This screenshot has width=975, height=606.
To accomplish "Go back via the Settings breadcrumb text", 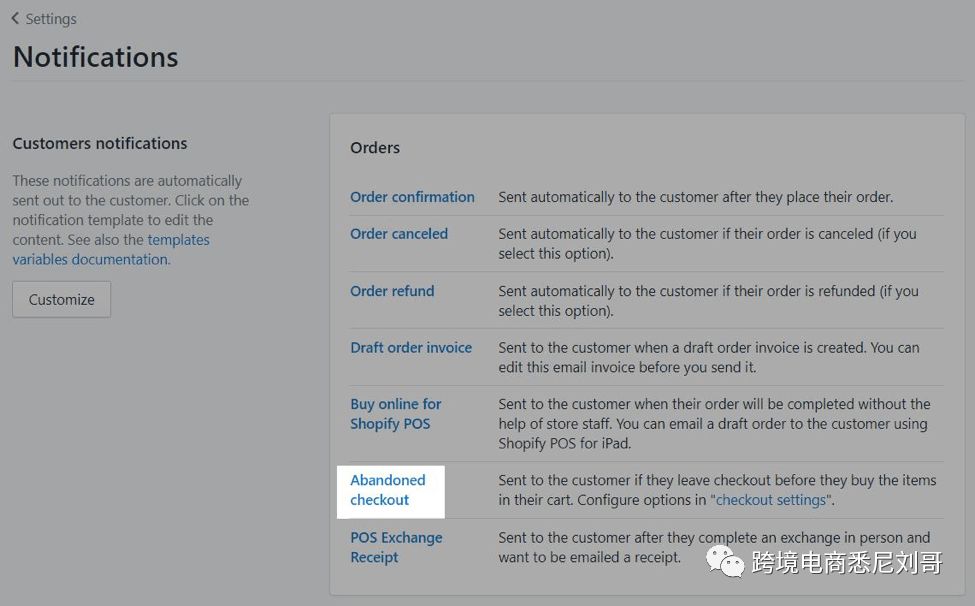I will point(51,19).
